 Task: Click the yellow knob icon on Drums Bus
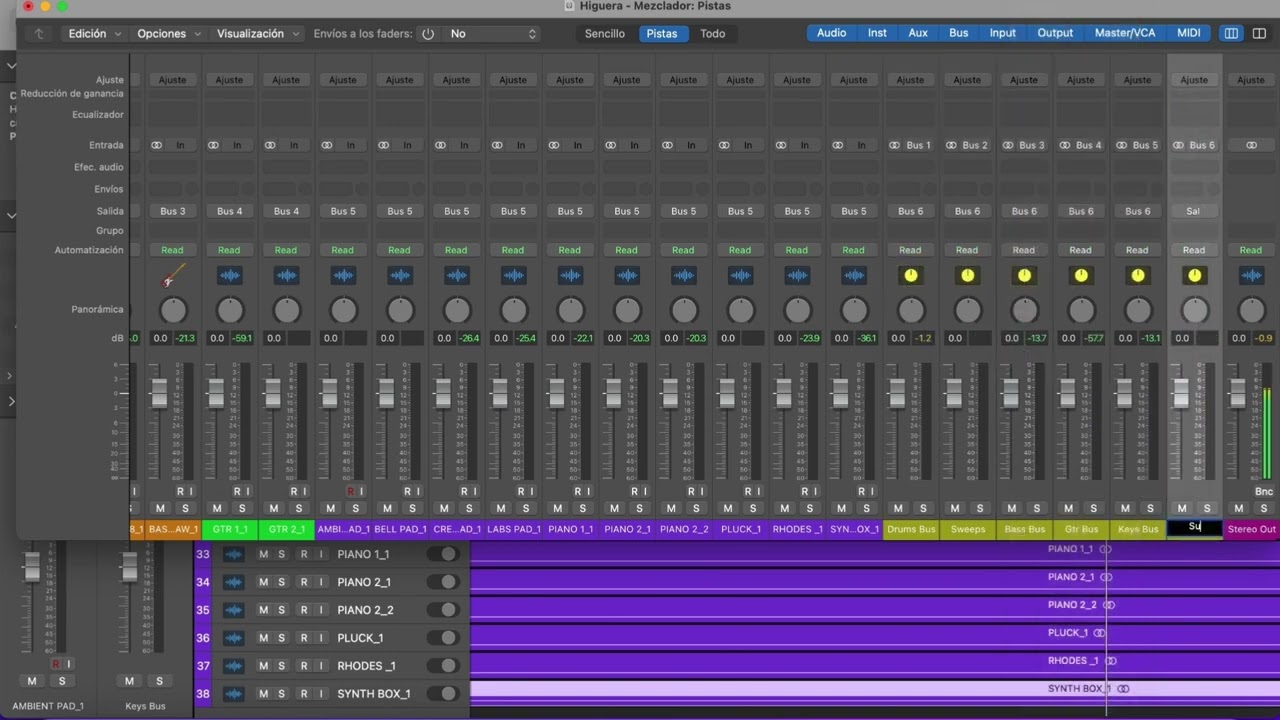tap(910, 276)
